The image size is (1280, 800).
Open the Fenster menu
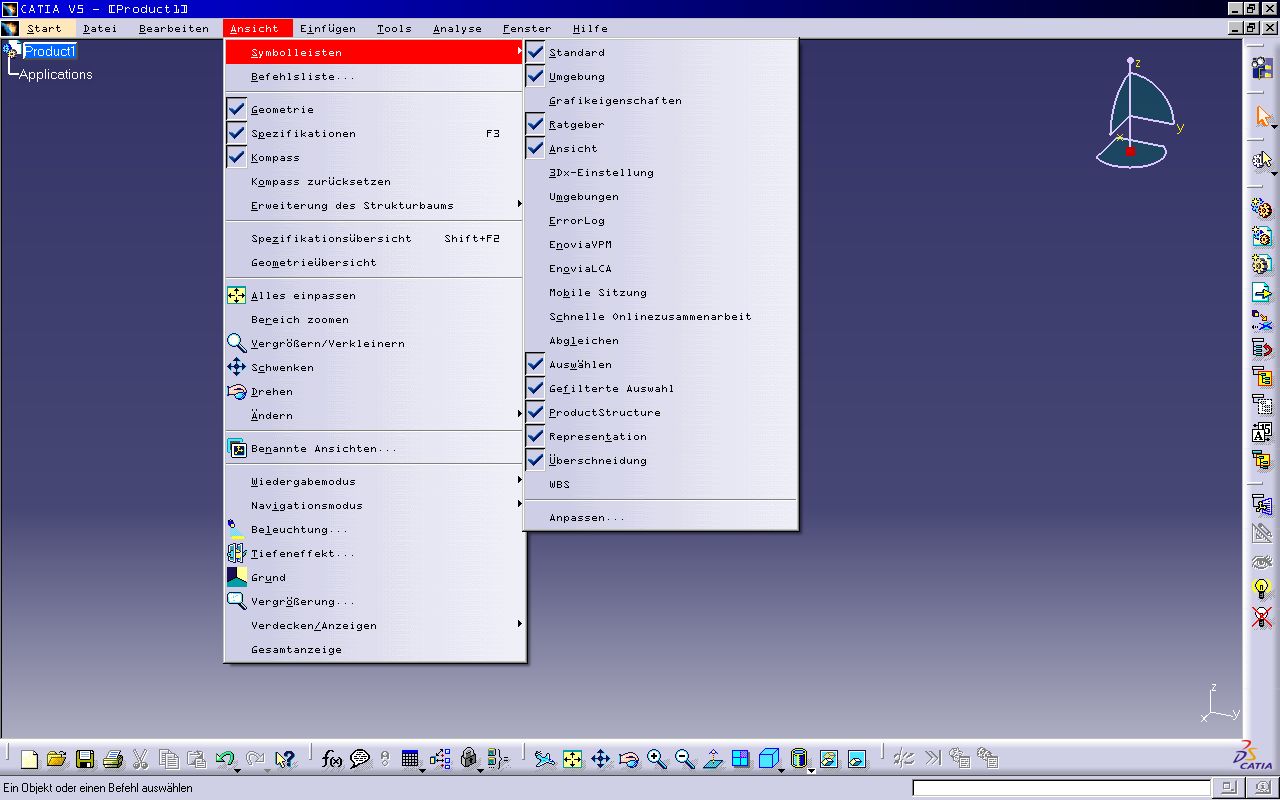[527, 28]
